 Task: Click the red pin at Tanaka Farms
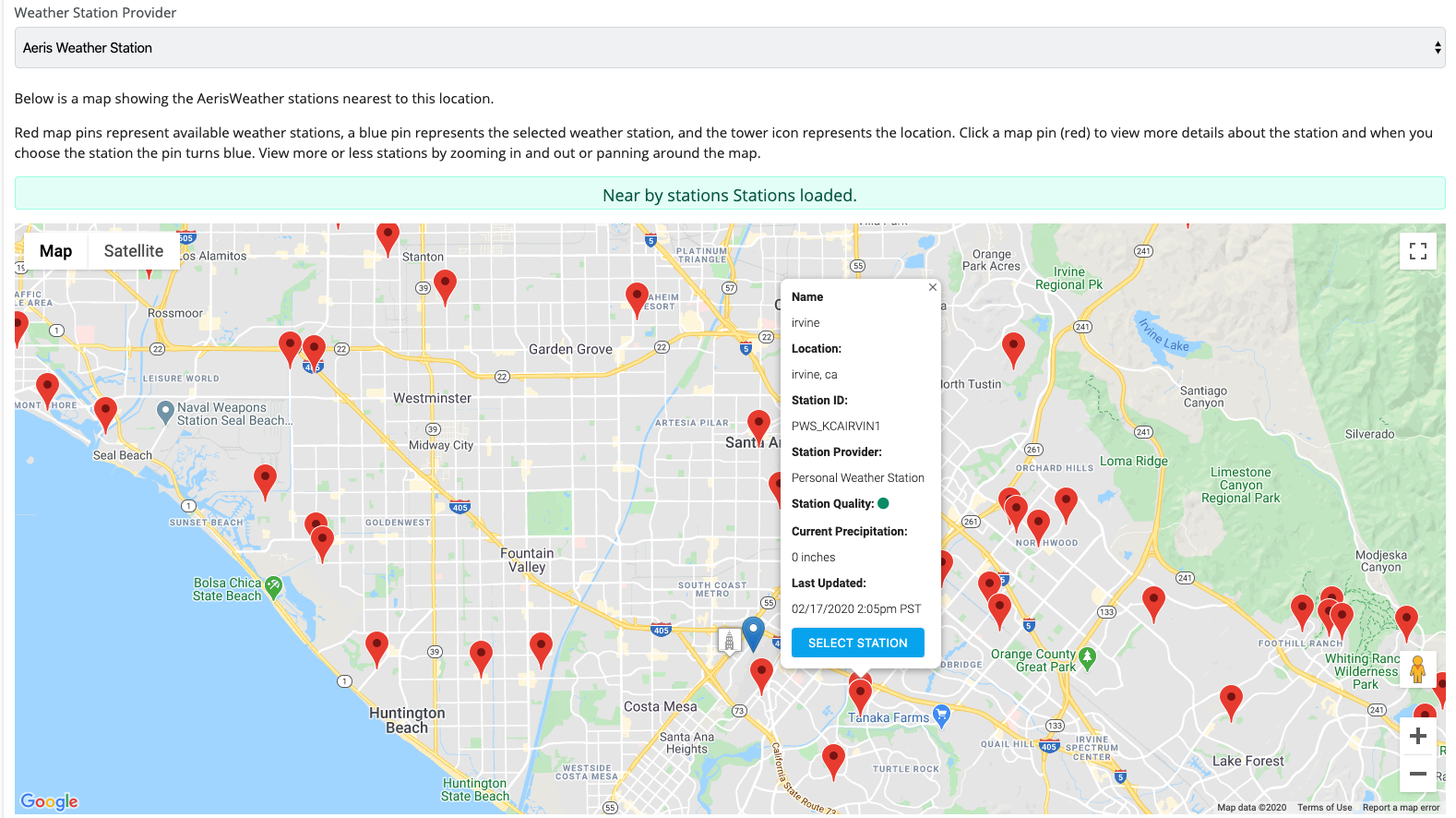(861, 697)
